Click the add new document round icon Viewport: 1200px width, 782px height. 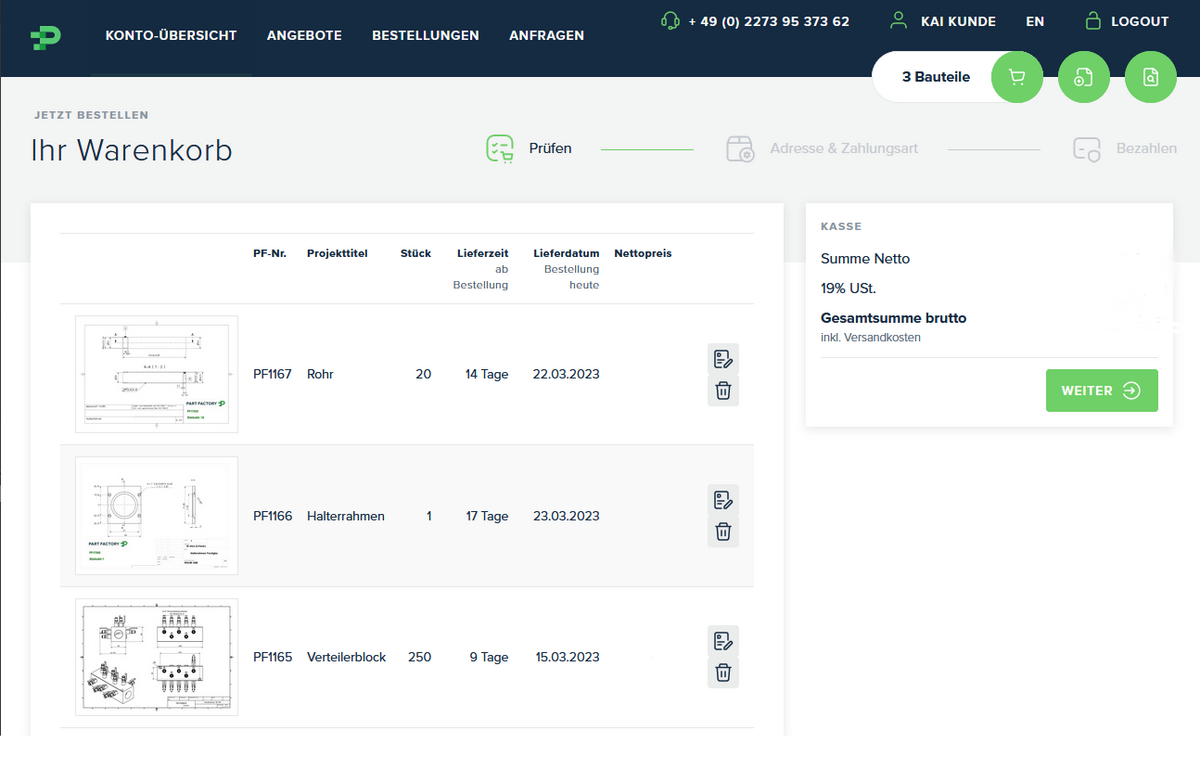(1084, 77)
